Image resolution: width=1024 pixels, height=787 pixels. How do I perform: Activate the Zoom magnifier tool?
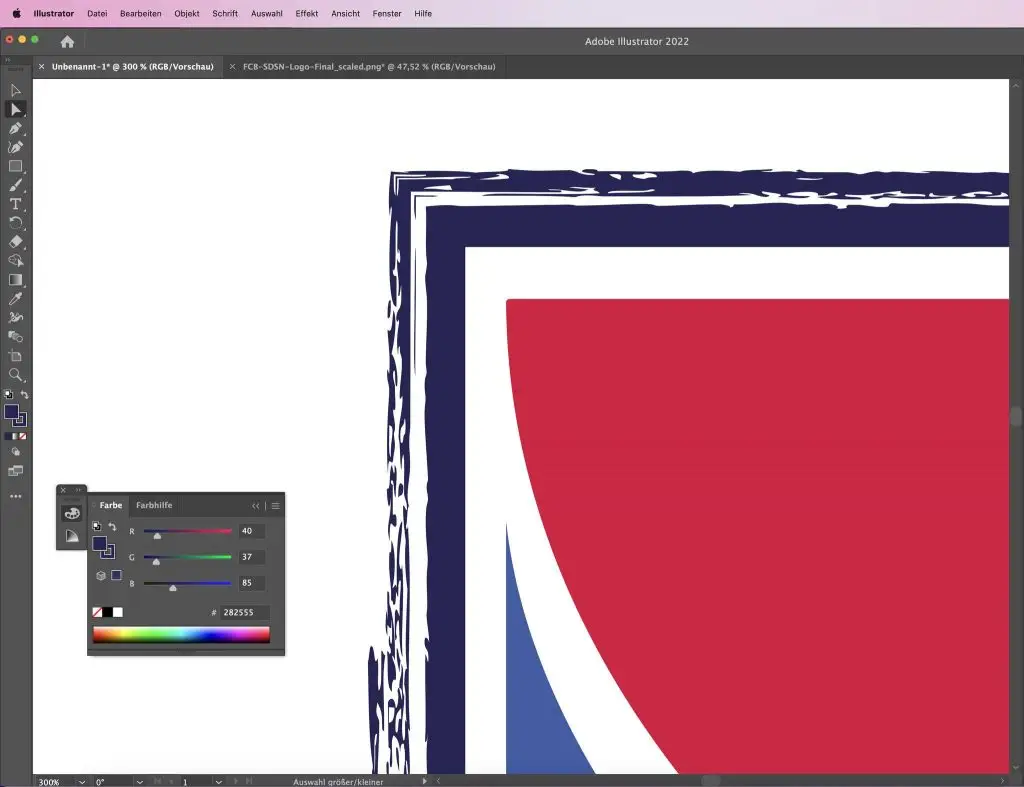click(x=15, y=375)
